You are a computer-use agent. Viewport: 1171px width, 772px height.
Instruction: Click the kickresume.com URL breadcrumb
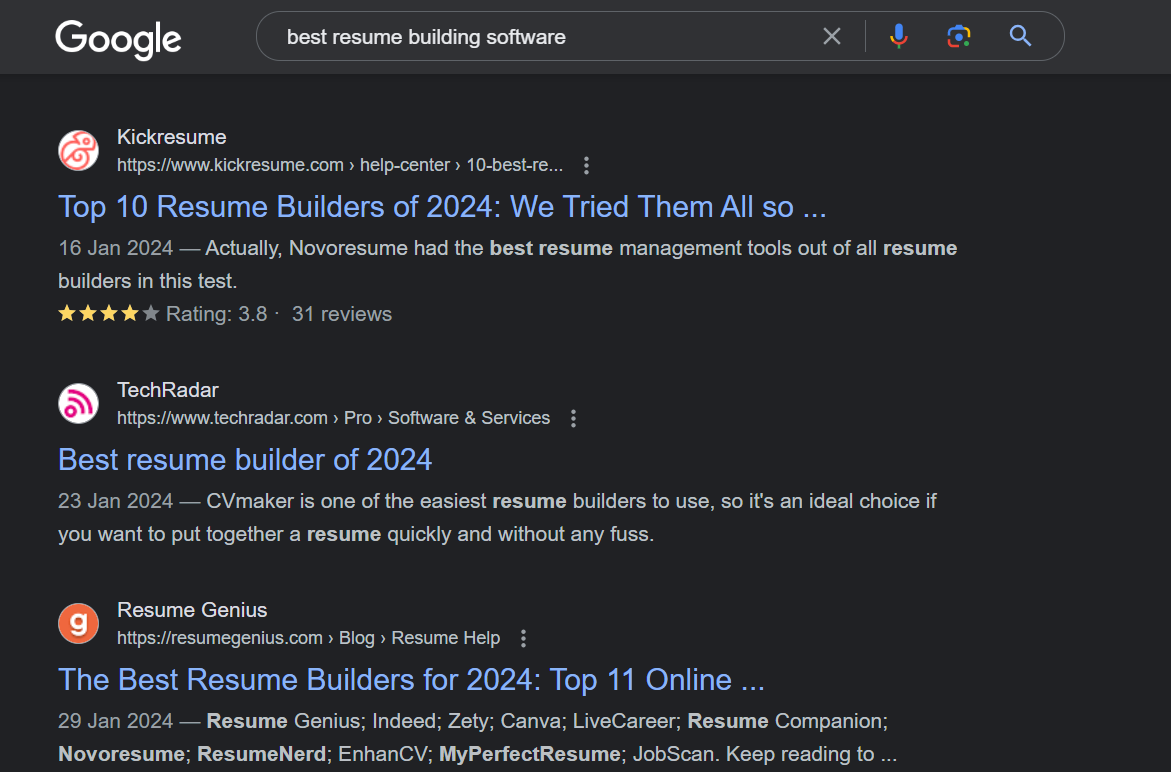(340, 166)
